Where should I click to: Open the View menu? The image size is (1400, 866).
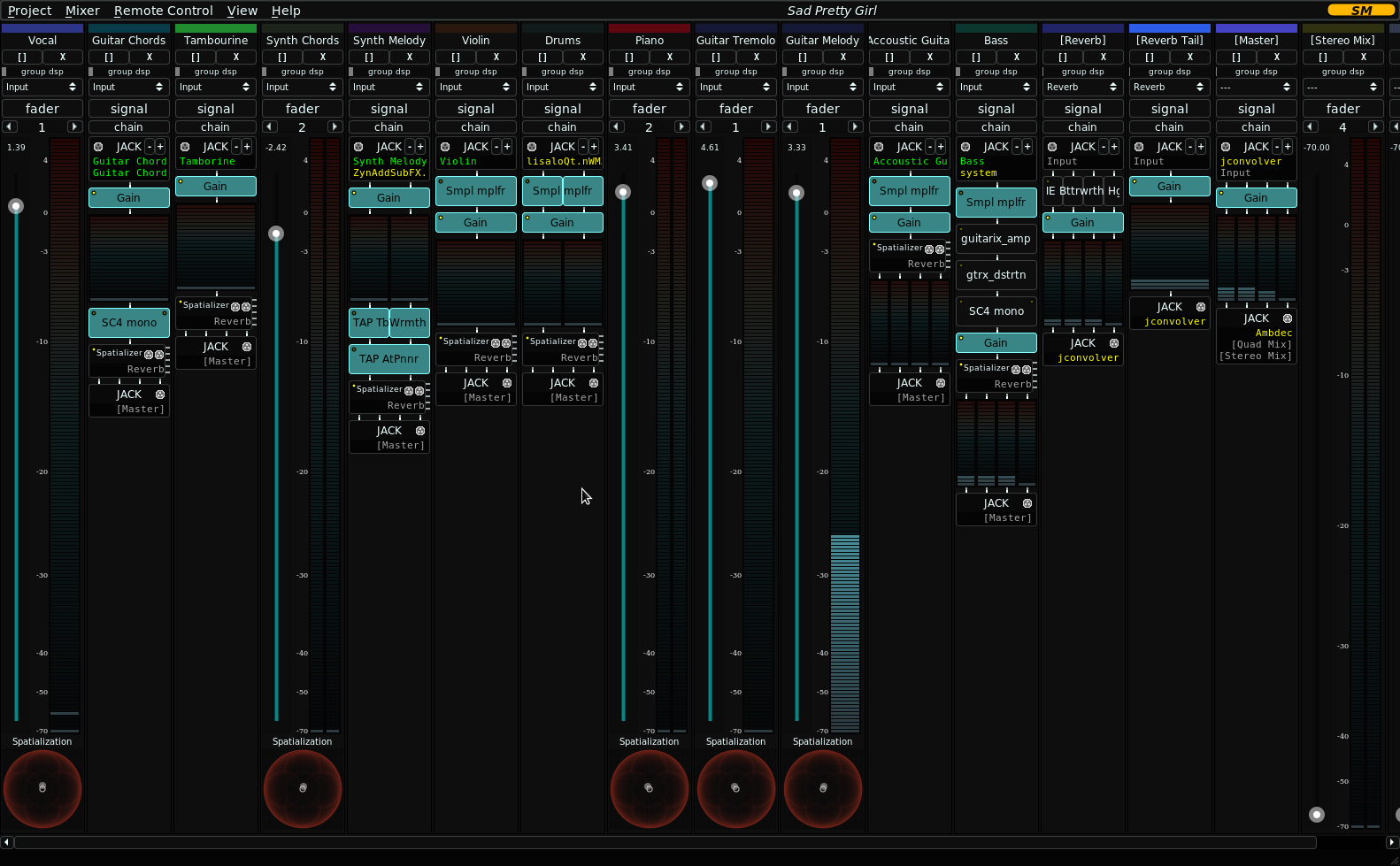(242, 11)
